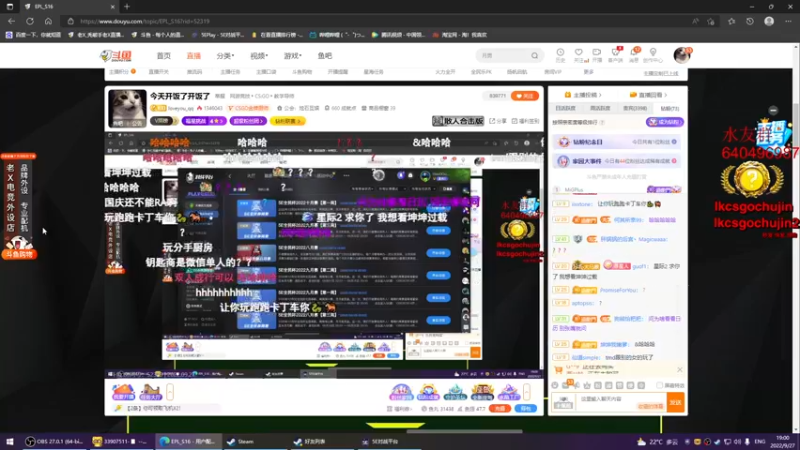
Task: Click the 开播 start-streaming icon
Action: point(596,55)
